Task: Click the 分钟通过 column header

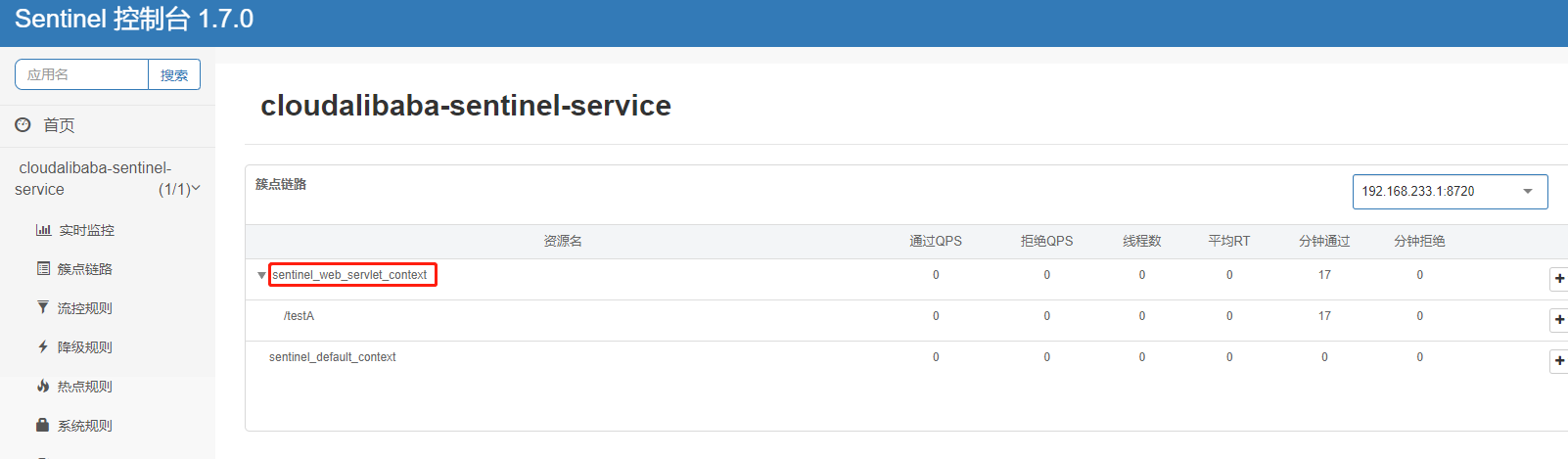Action: tap(1324, 241)
